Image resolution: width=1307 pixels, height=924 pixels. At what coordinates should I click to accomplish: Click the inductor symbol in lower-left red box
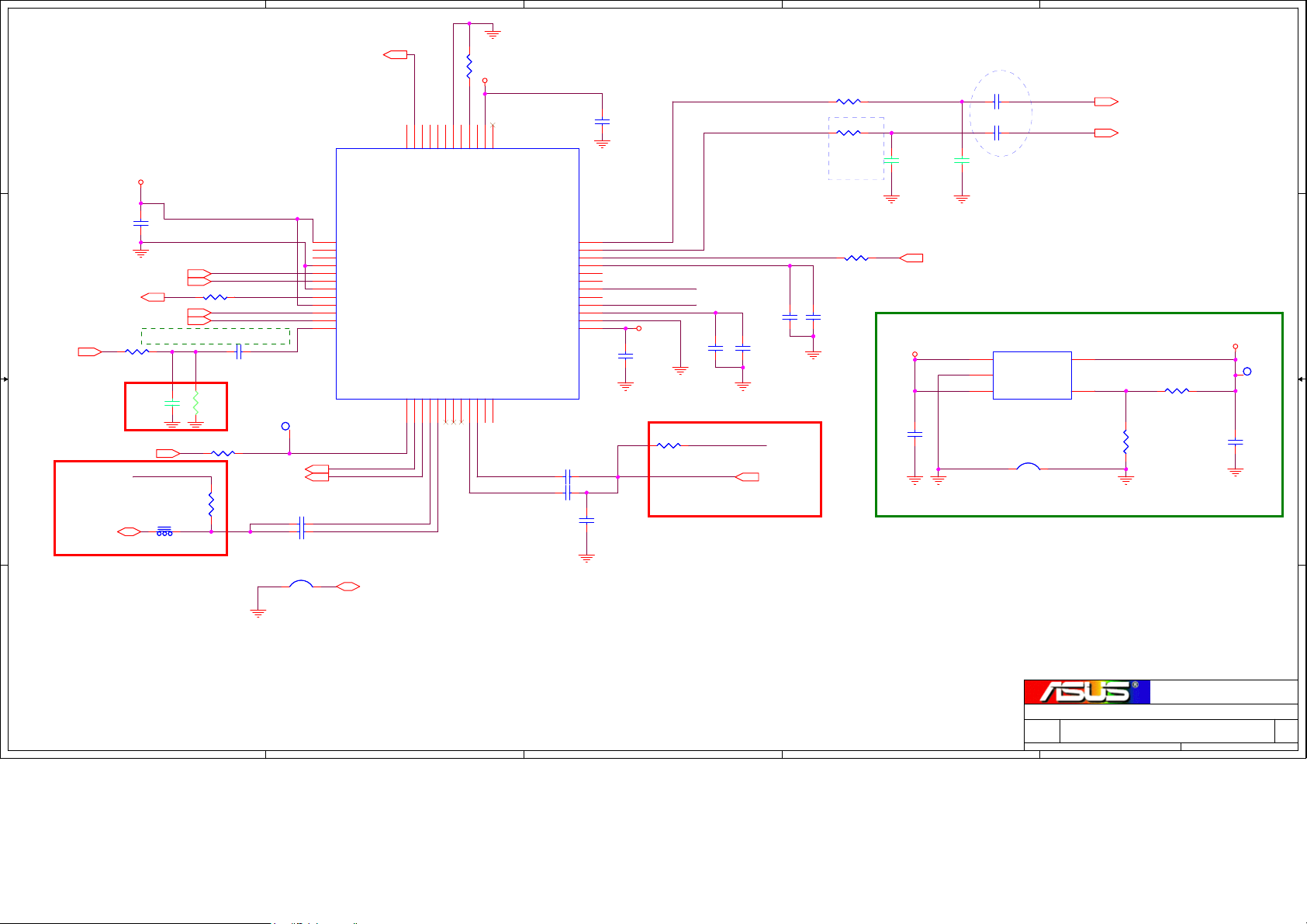164,531
